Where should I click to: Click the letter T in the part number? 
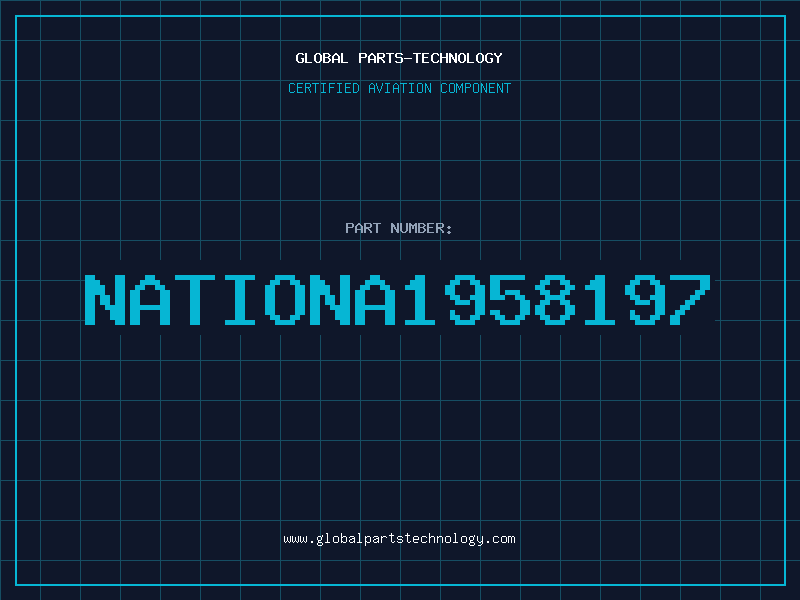(x=194, y=300)
